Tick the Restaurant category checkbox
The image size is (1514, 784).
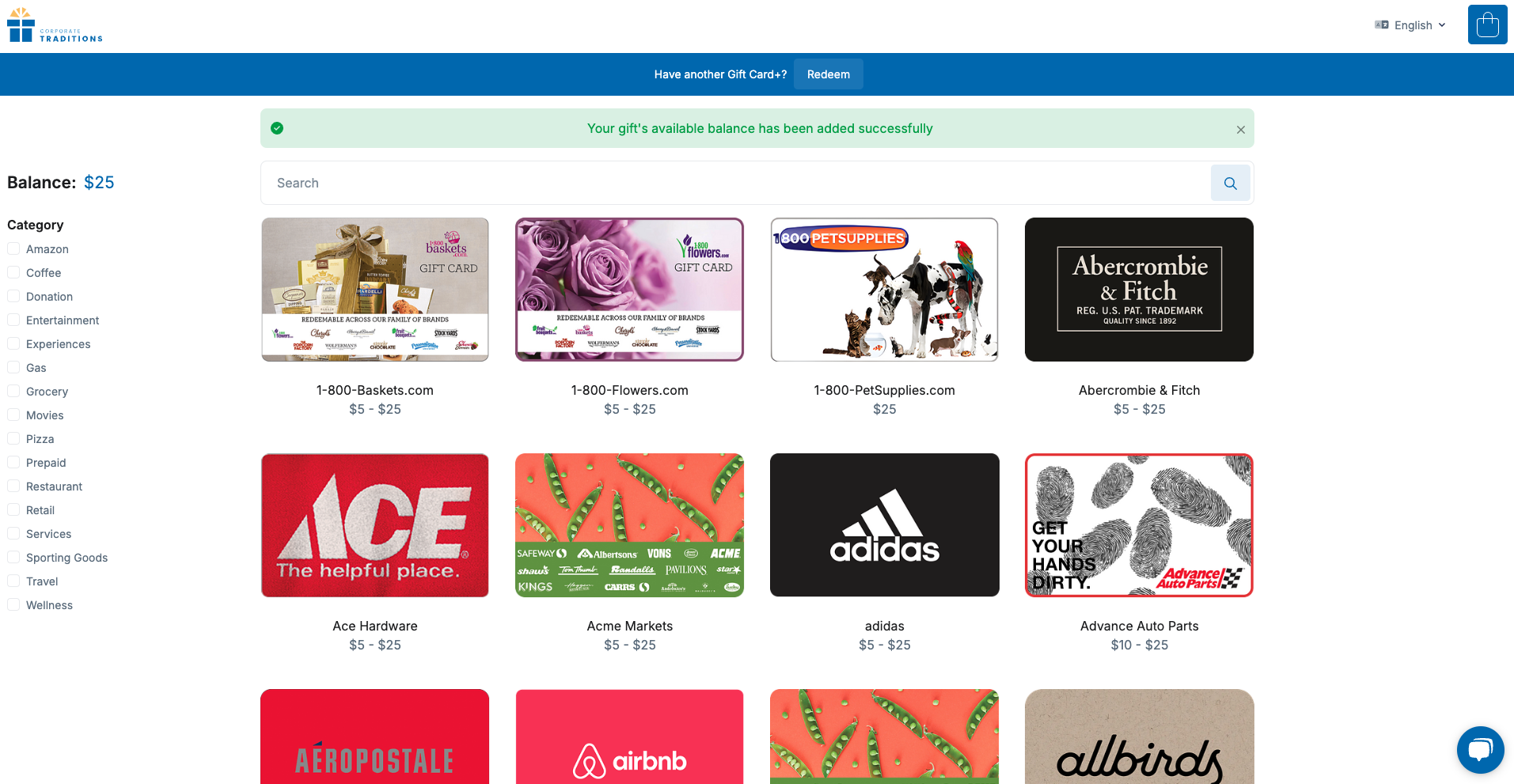click(13, 486)
